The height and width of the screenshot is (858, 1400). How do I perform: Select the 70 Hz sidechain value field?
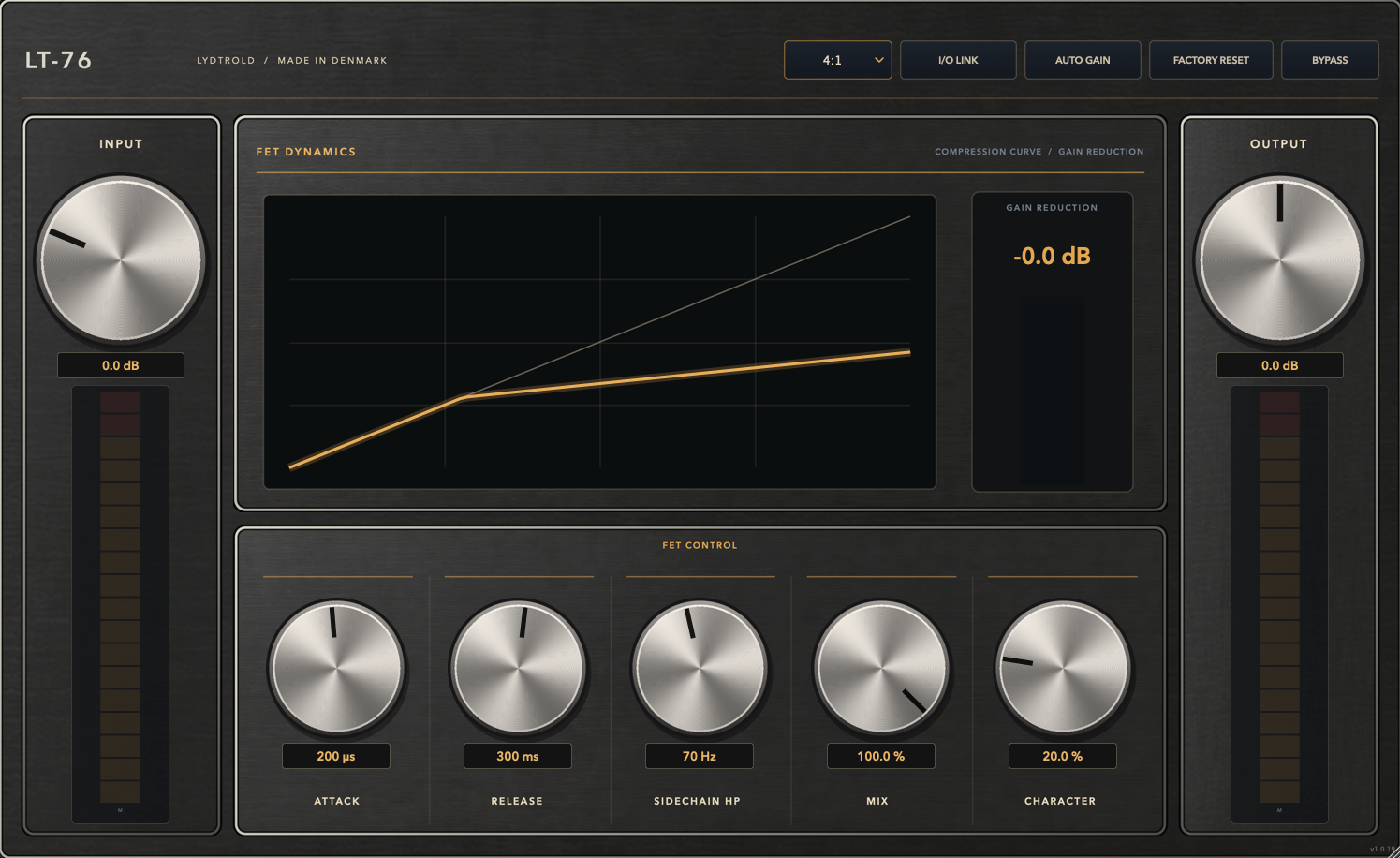[x=700, y=756]
